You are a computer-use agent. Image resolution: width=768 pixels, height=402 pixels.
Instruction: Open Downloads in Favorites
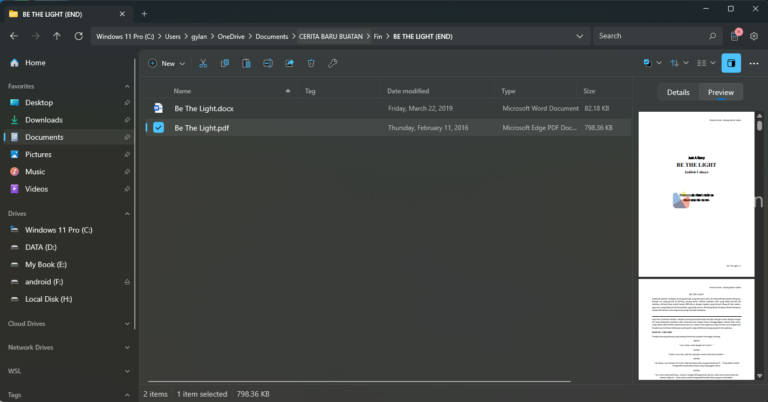pos(69,120)
